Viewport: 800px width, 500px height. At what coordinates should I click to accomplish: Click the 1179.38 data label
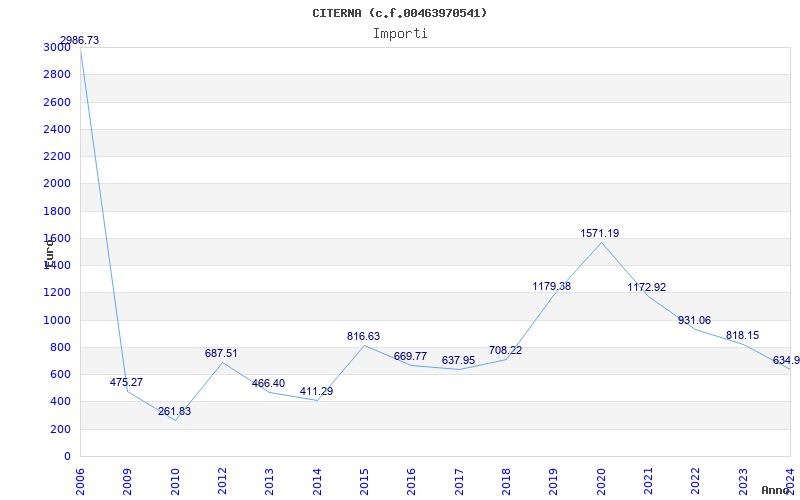pyautogui.click(x=552, y=286)
